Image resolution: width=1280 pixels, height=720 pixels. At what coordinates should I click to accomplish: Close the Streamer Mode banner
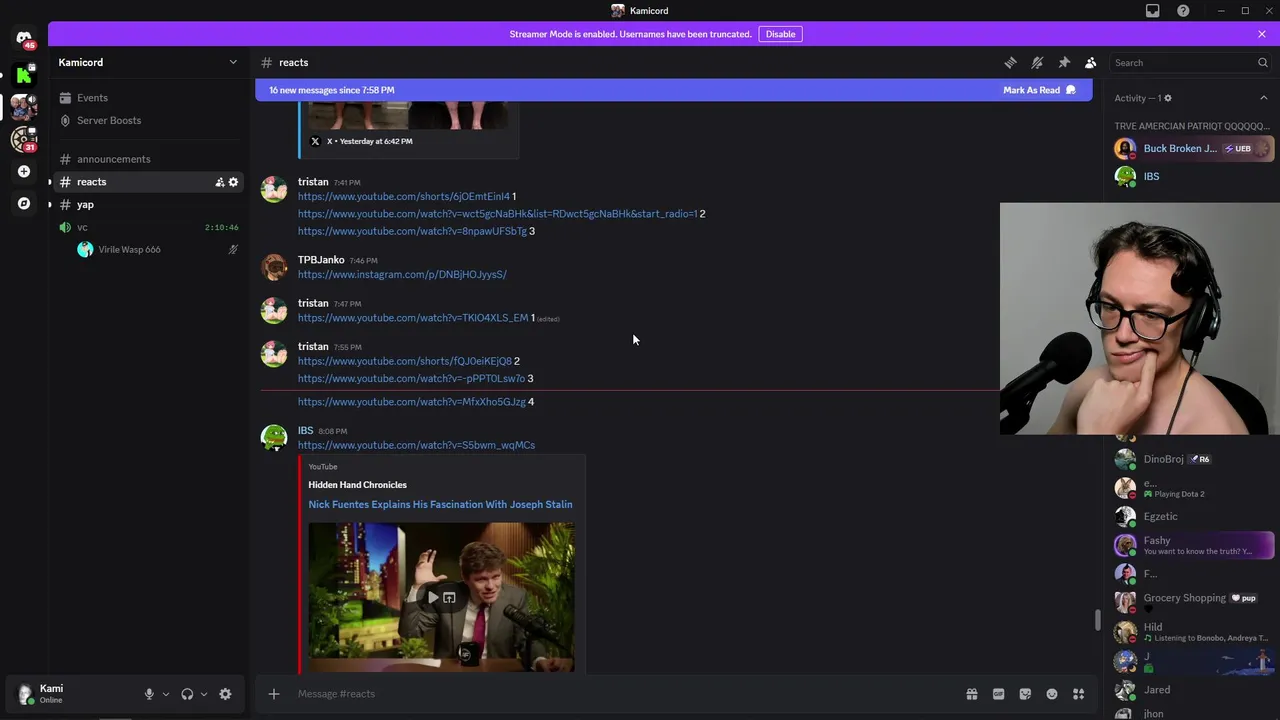(x=1262, y=34)
